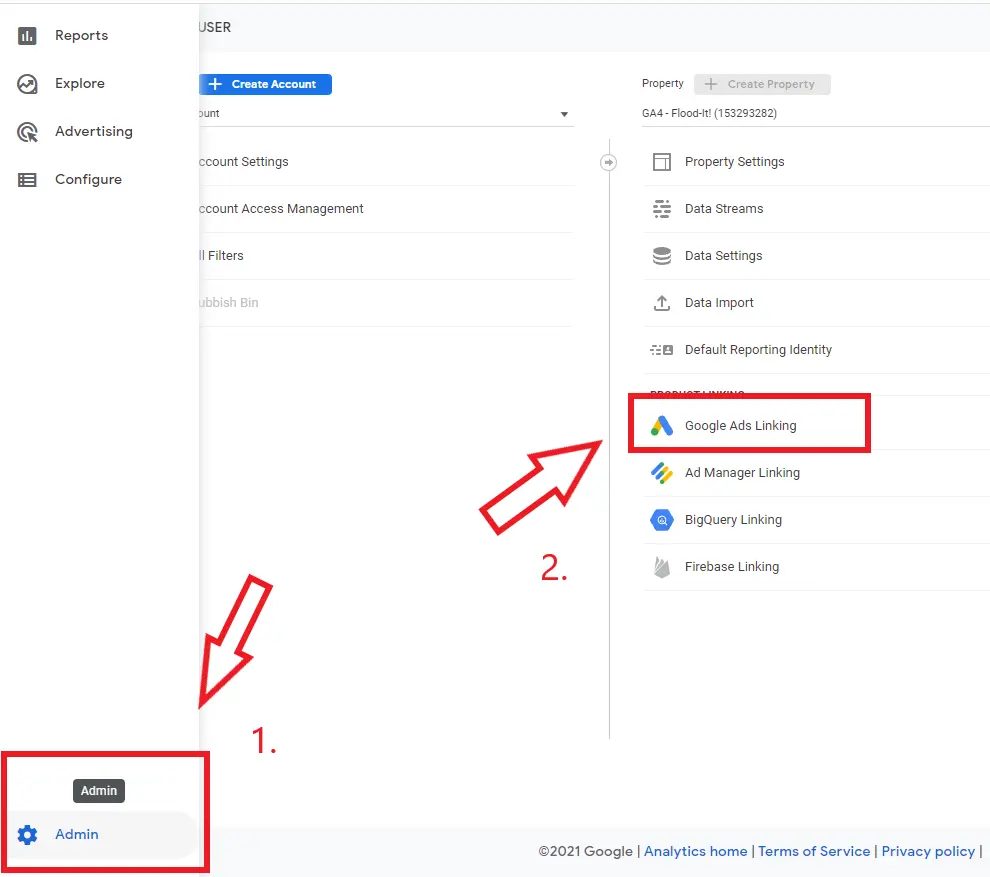Screen dimensions: 990x877
Task: Open Google Ads Linking
Action: (740, 425)
